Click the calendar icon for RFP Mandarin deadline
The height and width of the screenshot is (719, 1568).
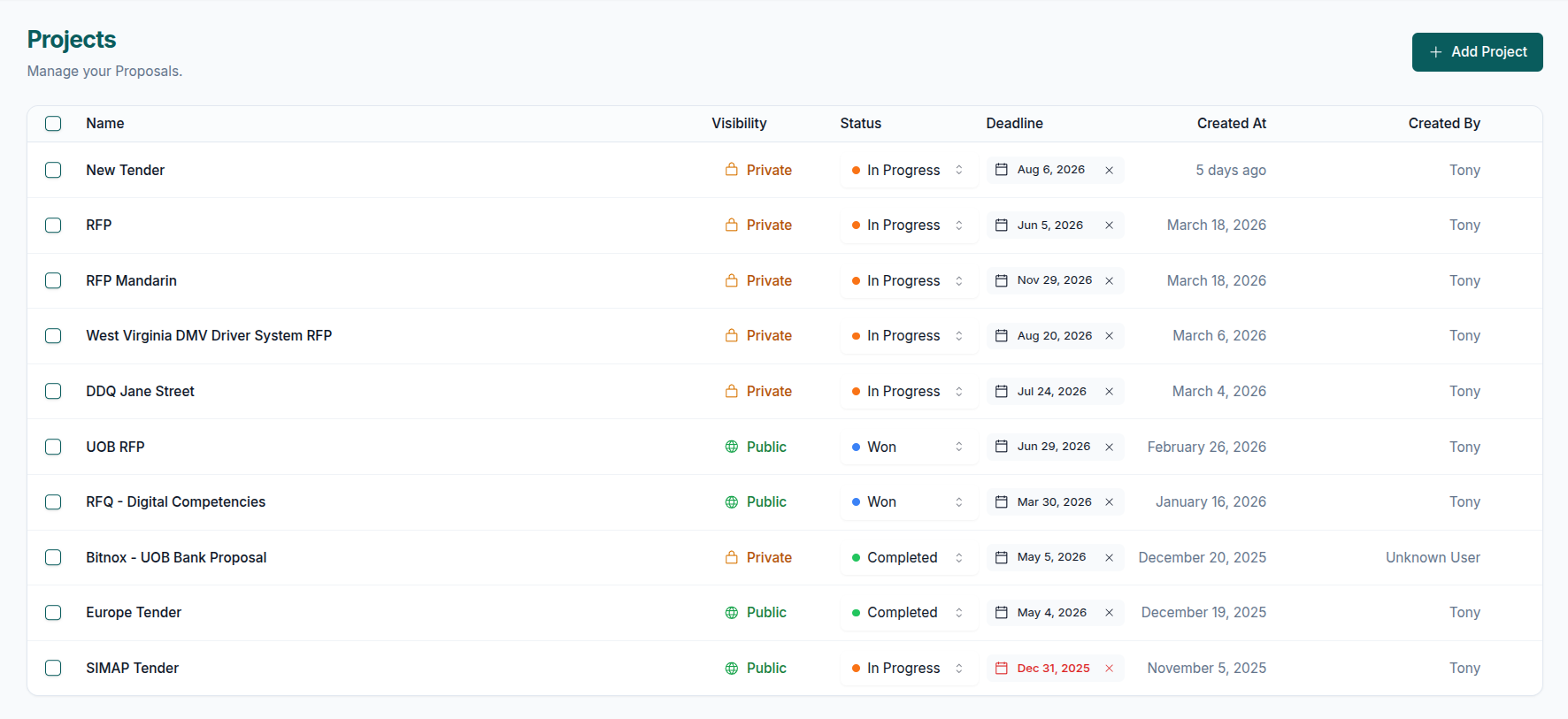[1001, 280]
